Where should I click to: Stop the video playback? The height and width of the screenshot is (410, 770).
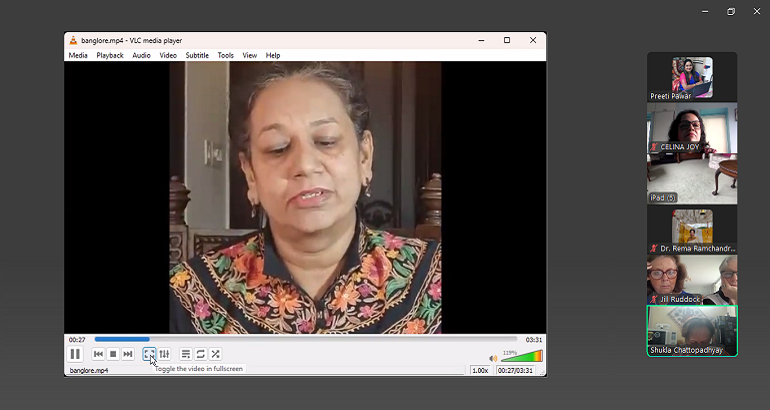[x=113, y=354]
